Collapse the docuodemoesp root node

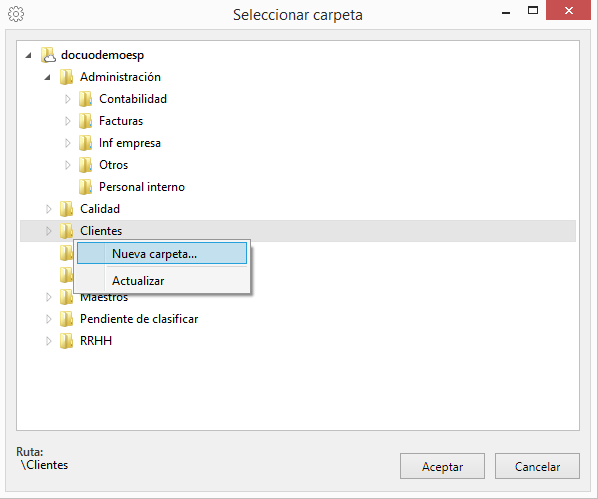pos(28,56)
